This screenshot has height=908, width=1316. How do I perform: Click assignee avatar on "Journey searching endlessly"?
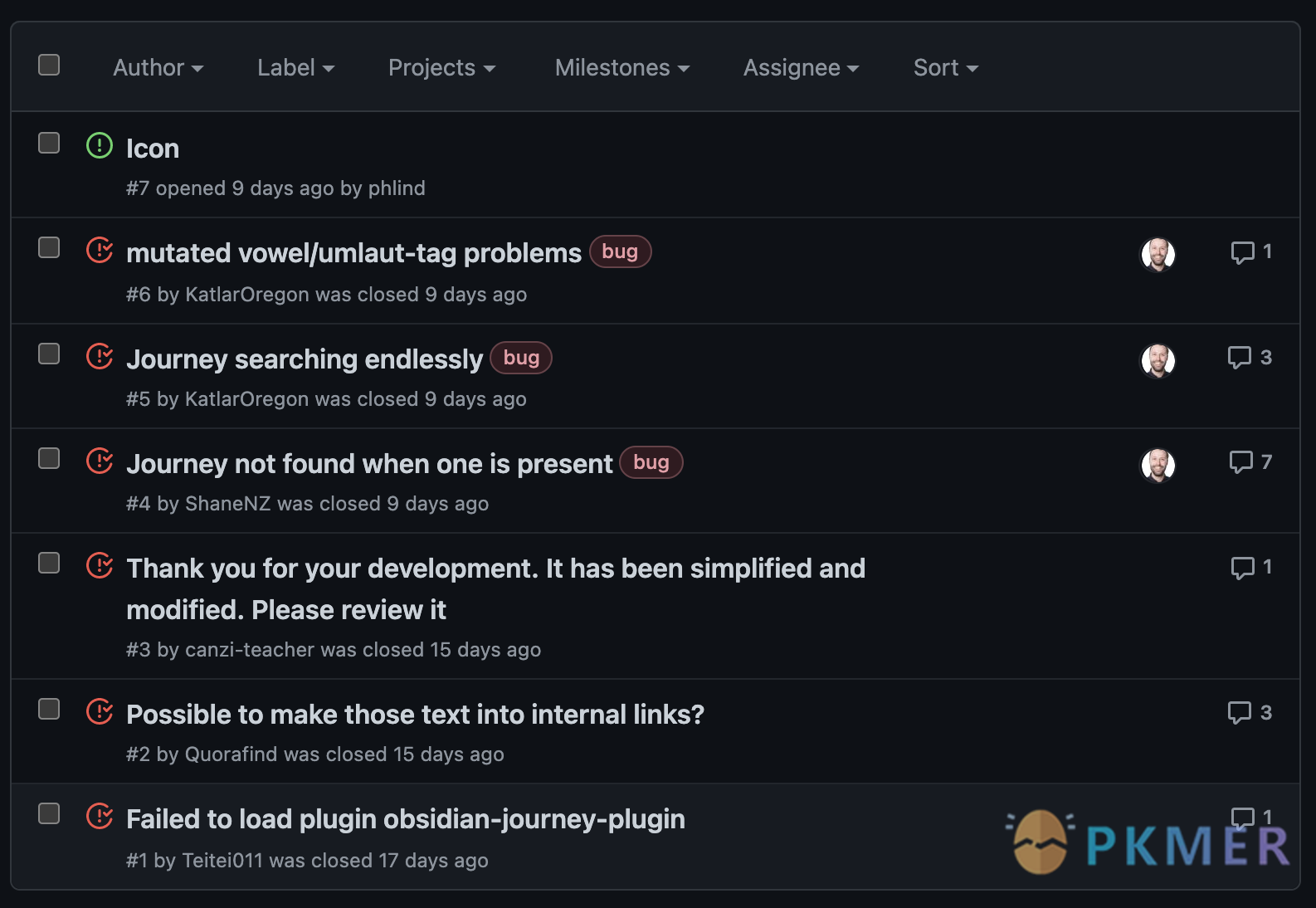click(1158, 361)
